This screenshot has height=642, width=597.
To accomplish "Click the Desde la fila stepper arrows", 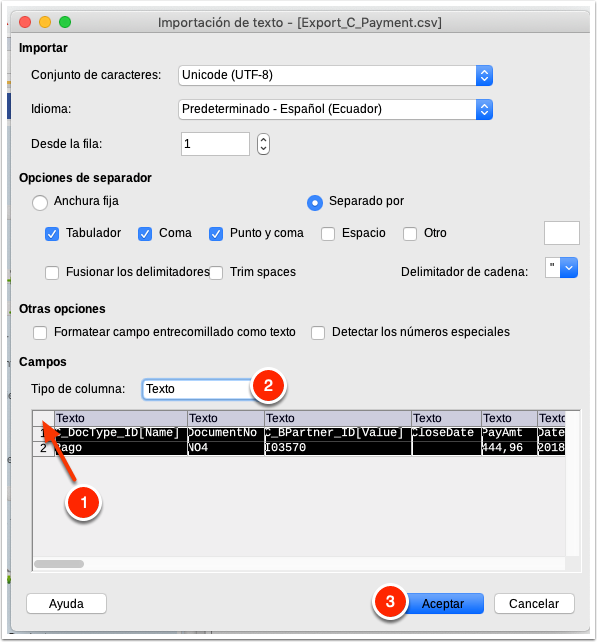I will 263,144.
